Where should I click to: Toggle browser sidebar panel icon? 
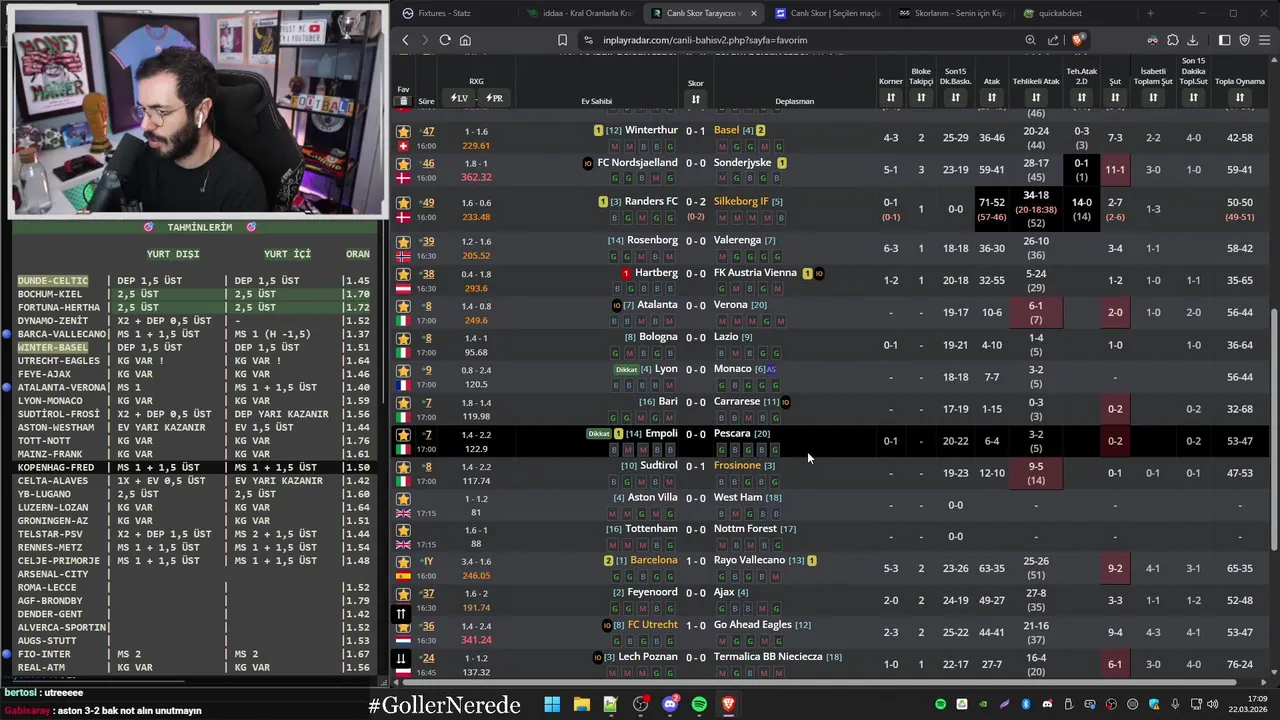pyautogui.click(x=1225, y=40)
